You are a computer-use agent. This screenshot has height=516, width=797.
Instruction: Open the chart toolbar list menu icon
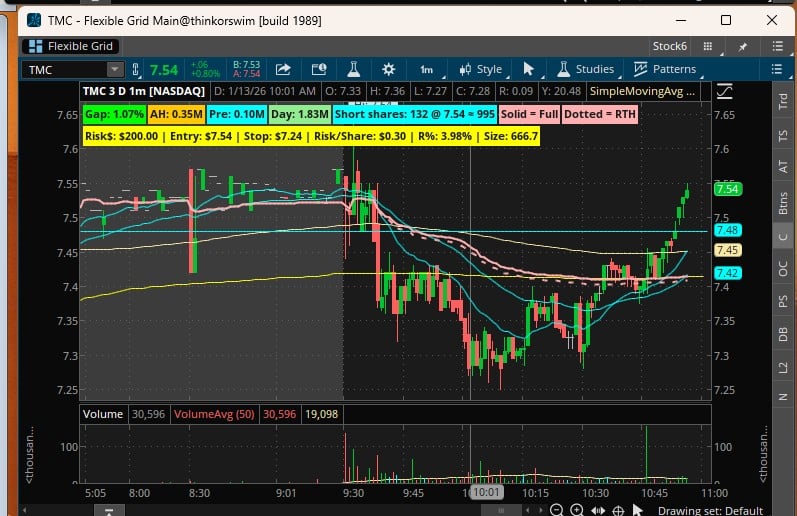pos(776,69)
